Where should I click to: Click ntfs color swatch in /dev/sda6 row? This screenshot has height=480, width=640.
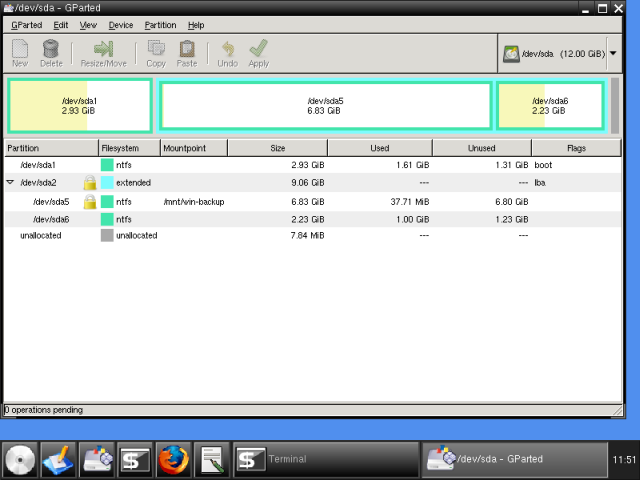(x=107, y=219)
